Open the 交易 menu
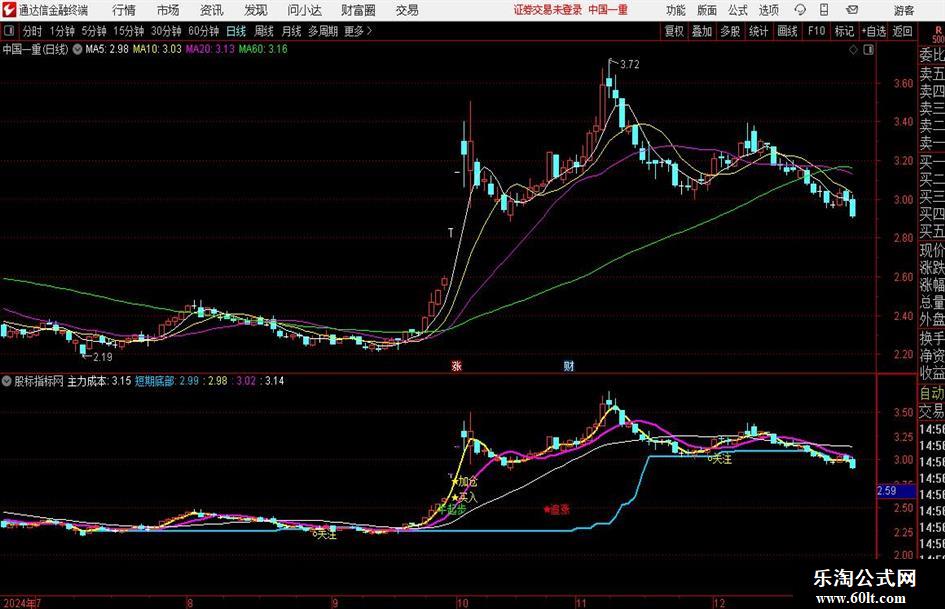 point(407,10)
